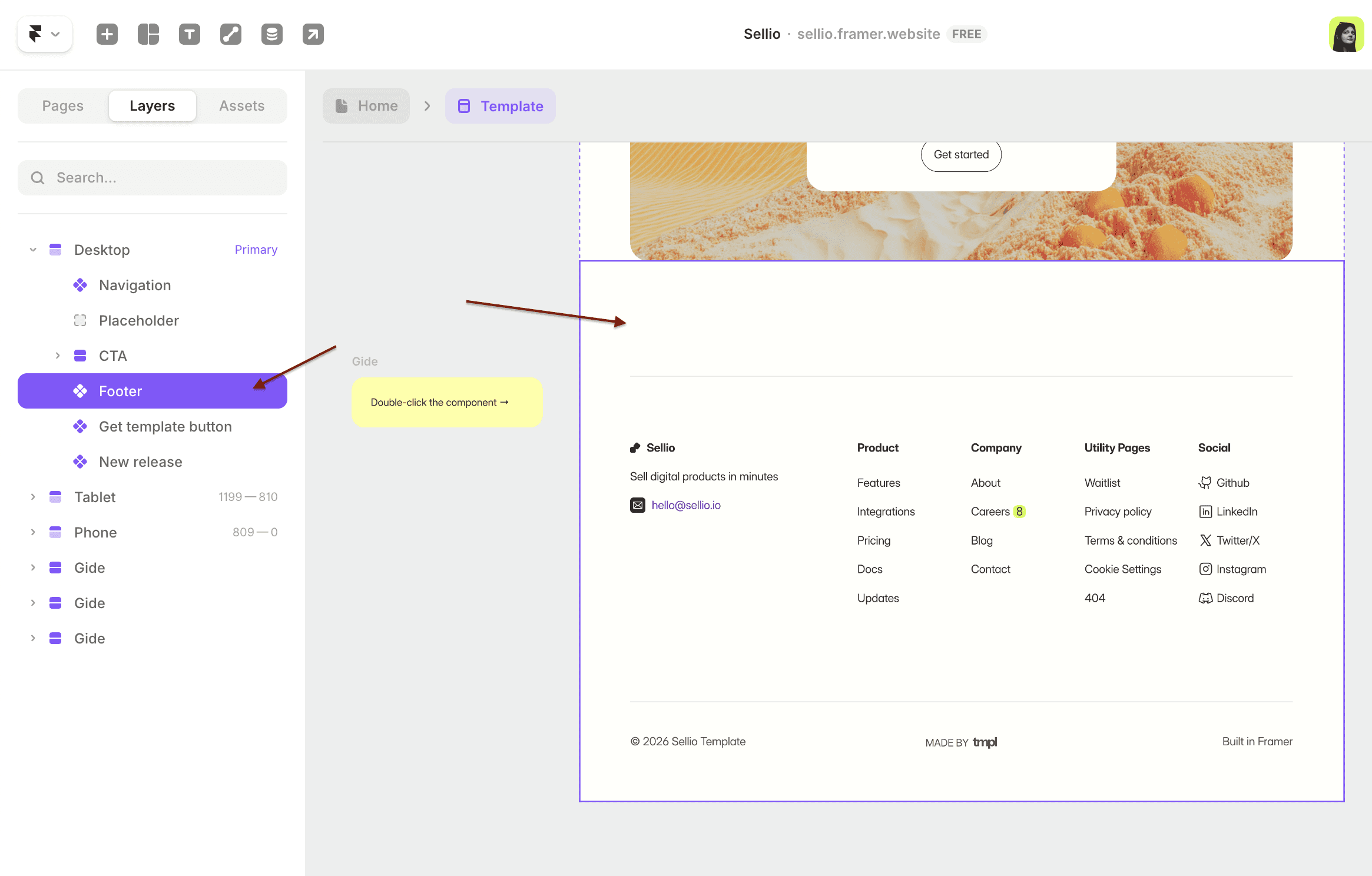The width and height of the screenshot is (1372, 876).
Task: Select the Text tool icon
Action: pyautogui.click(x=190, y=34)
